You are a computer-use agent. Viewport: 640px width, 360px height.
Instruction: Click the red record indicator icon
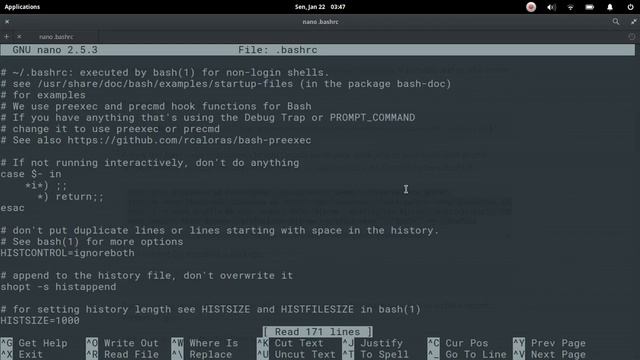[531, 7]
